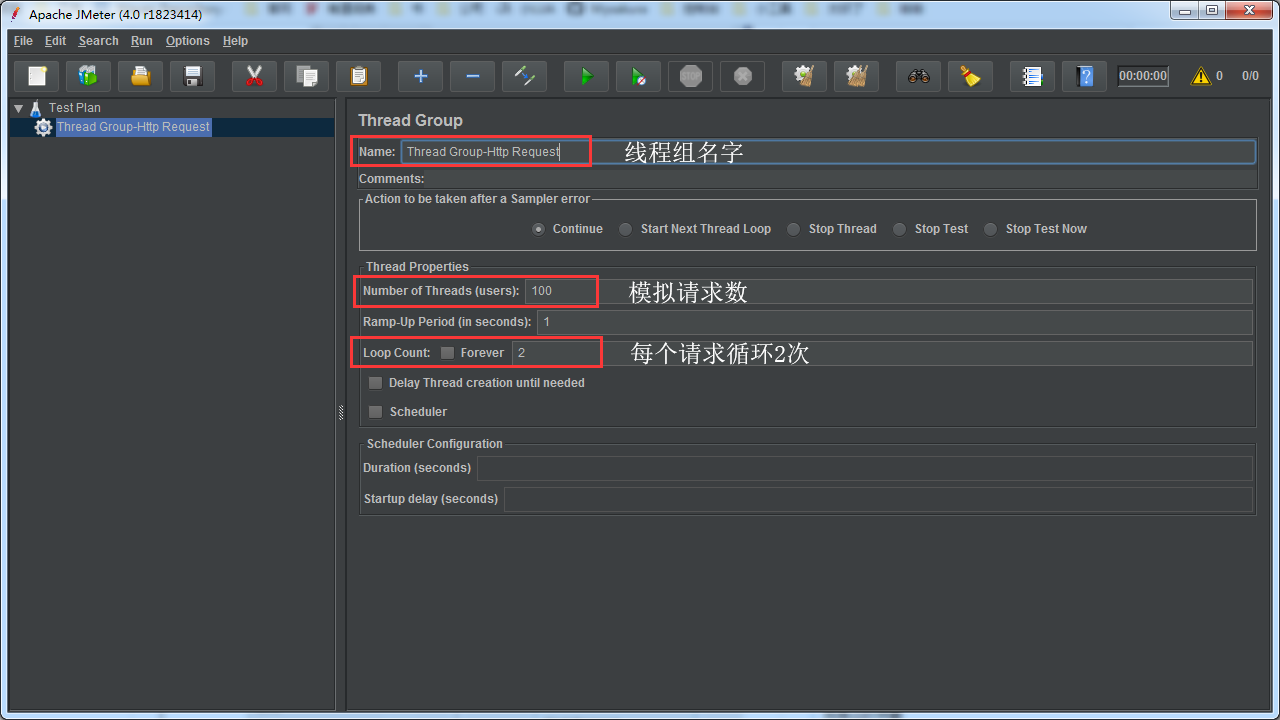Open the Run menu
The width and height of the screenshot is (1280, 720).
tap(142, 41)
